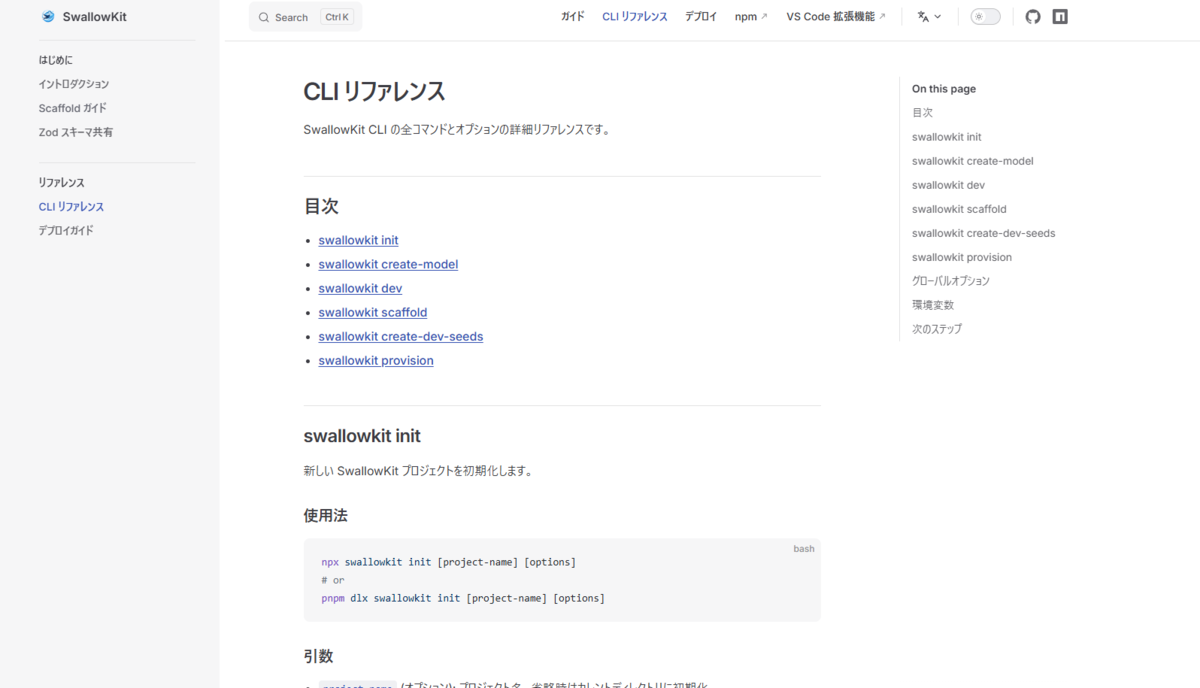Click the SwallowKit bird logo icon
This screenshot has height=688, width=1200.
pos(48,17)
